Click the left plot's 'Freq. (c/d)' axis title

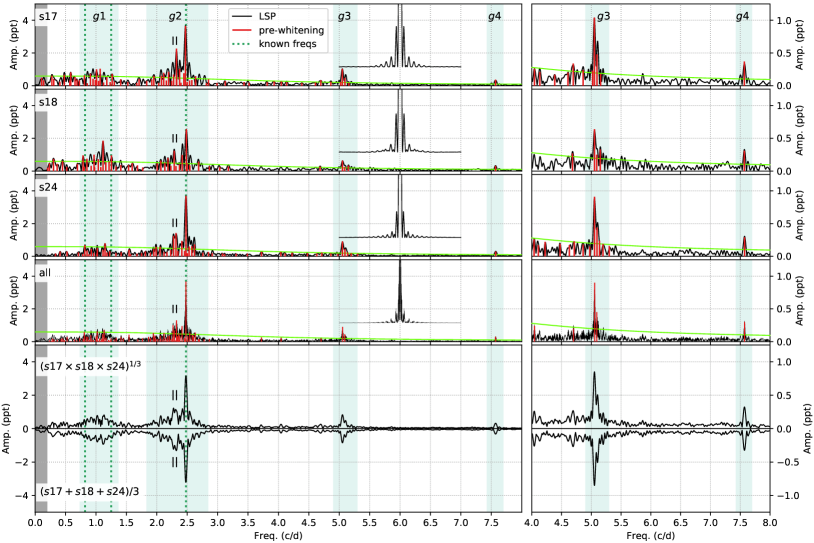click(278, 535)
